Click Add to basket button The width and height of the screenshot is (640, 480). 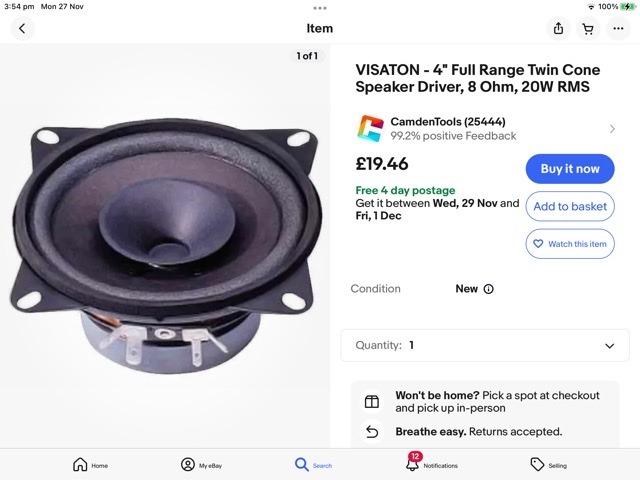[x=570, y=206]
